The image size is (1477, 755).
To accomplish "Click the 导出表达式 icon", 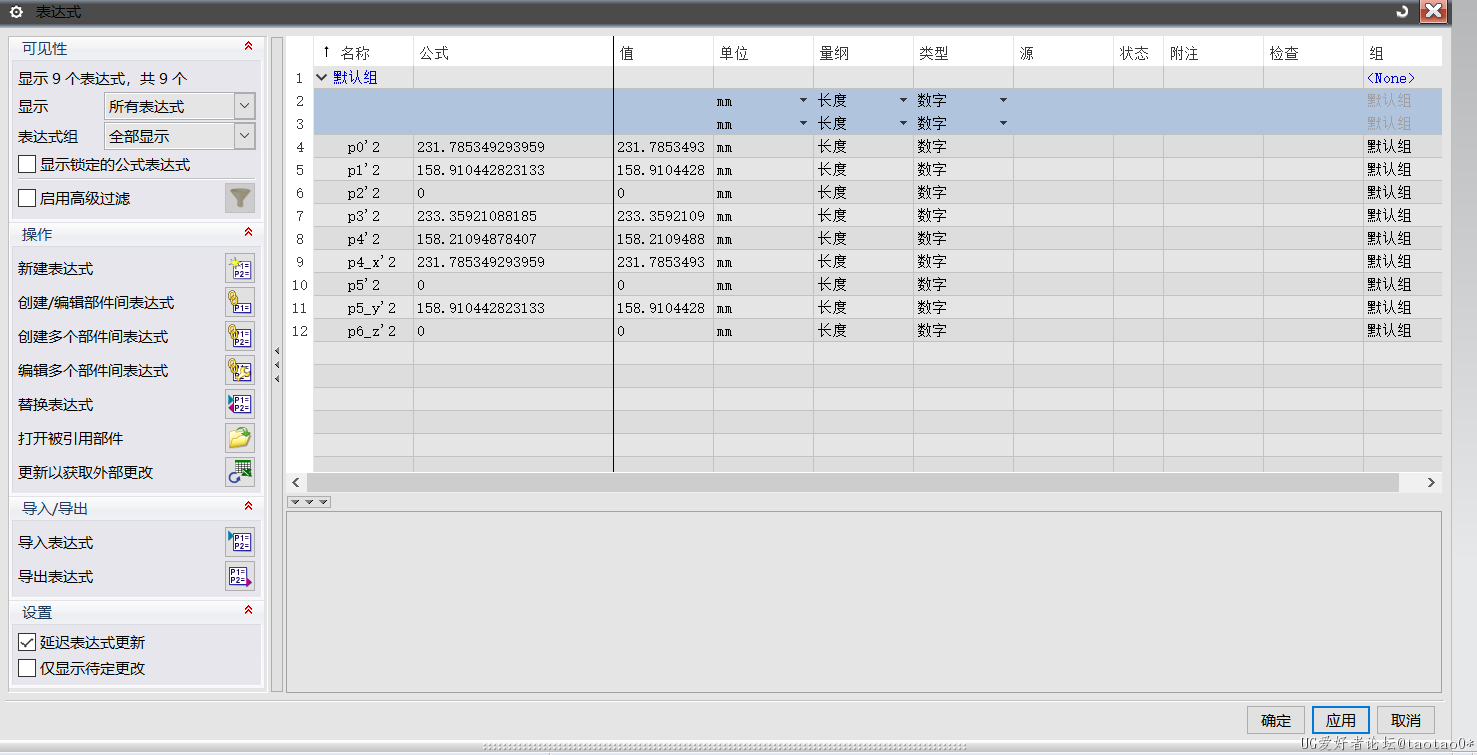I will coord(240,576).
